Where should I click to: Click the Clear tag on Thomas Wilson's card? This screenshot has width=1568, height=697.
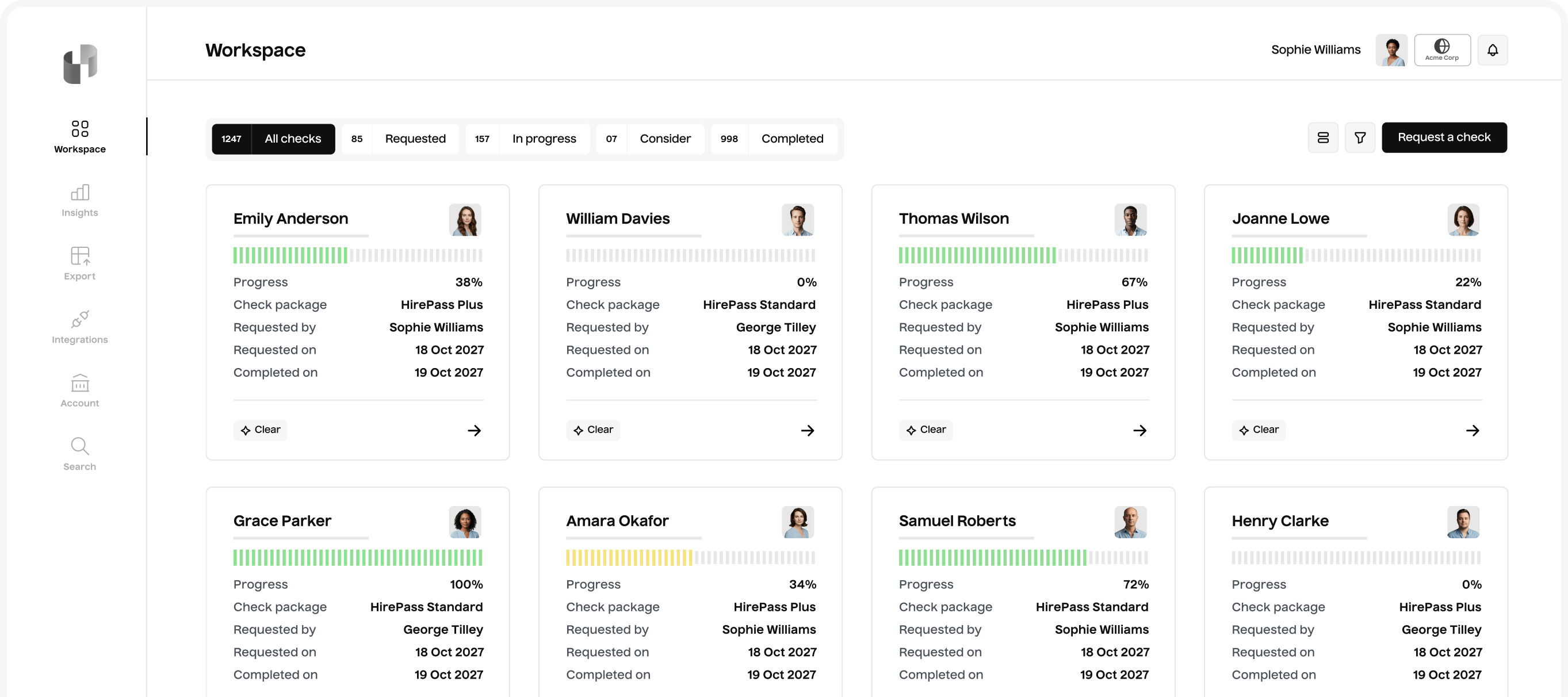pos(926,430)
